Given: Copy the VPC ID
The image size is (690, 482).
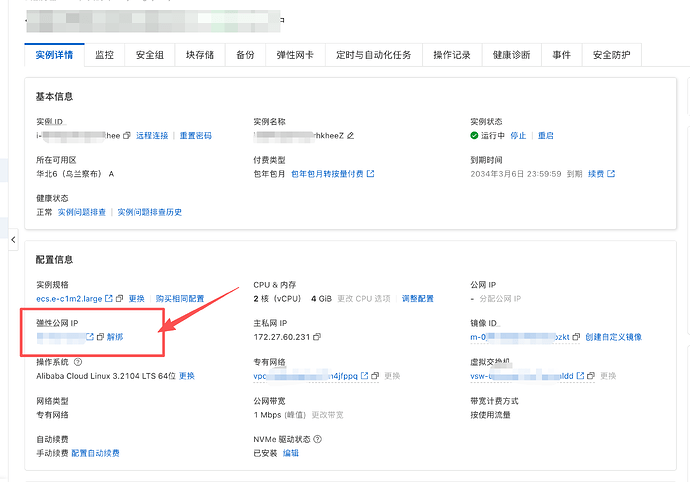Looking at the screenshot, I should point(375,375).
